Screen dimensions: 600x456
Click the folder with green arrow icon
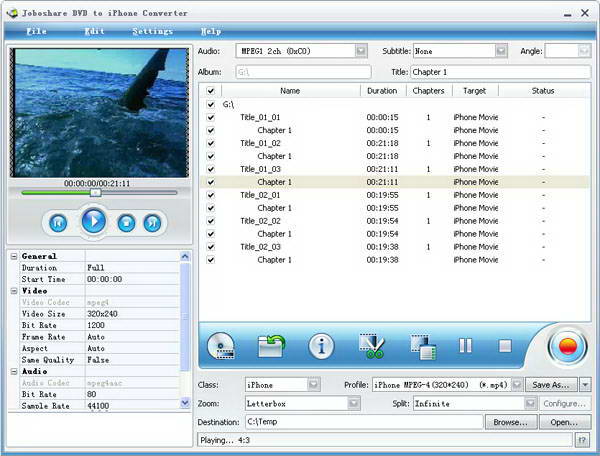click(271, 347)
